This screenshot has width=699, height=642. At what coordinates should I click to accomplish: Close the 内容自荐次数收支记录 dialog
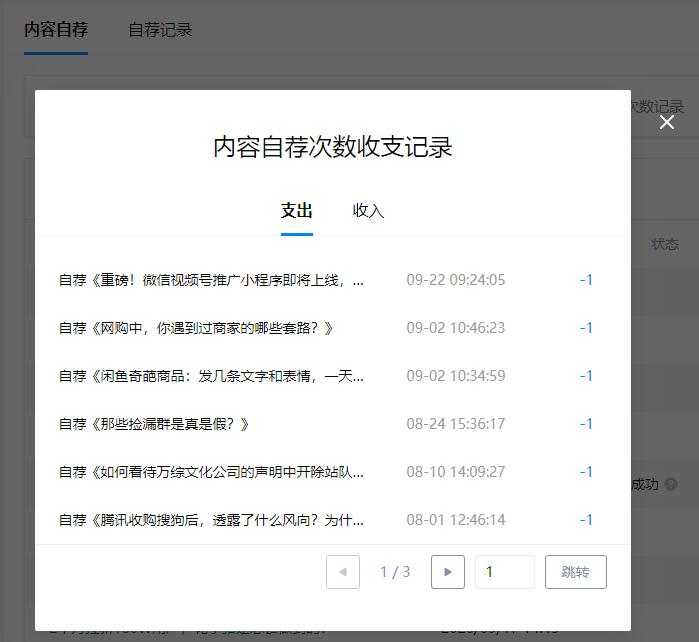[667, 122]
